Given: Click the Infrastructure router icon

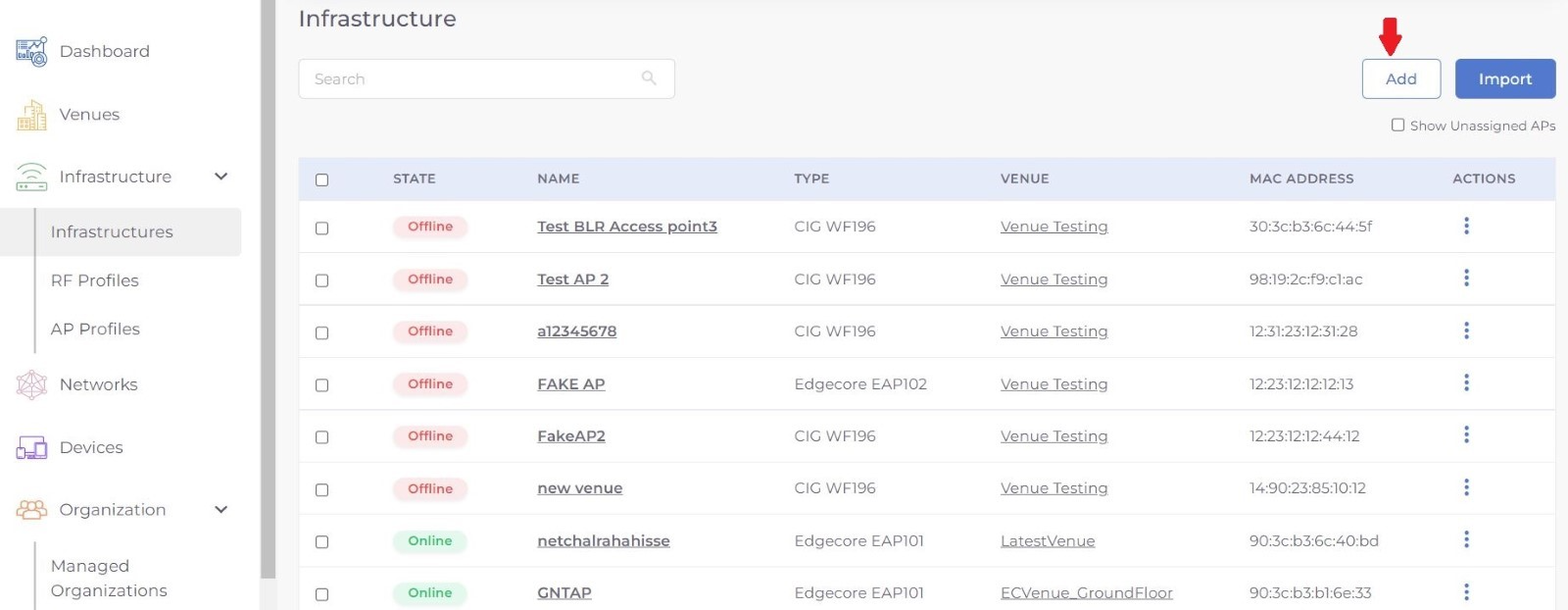Looking at the screenshot, I should pos(31,178).
